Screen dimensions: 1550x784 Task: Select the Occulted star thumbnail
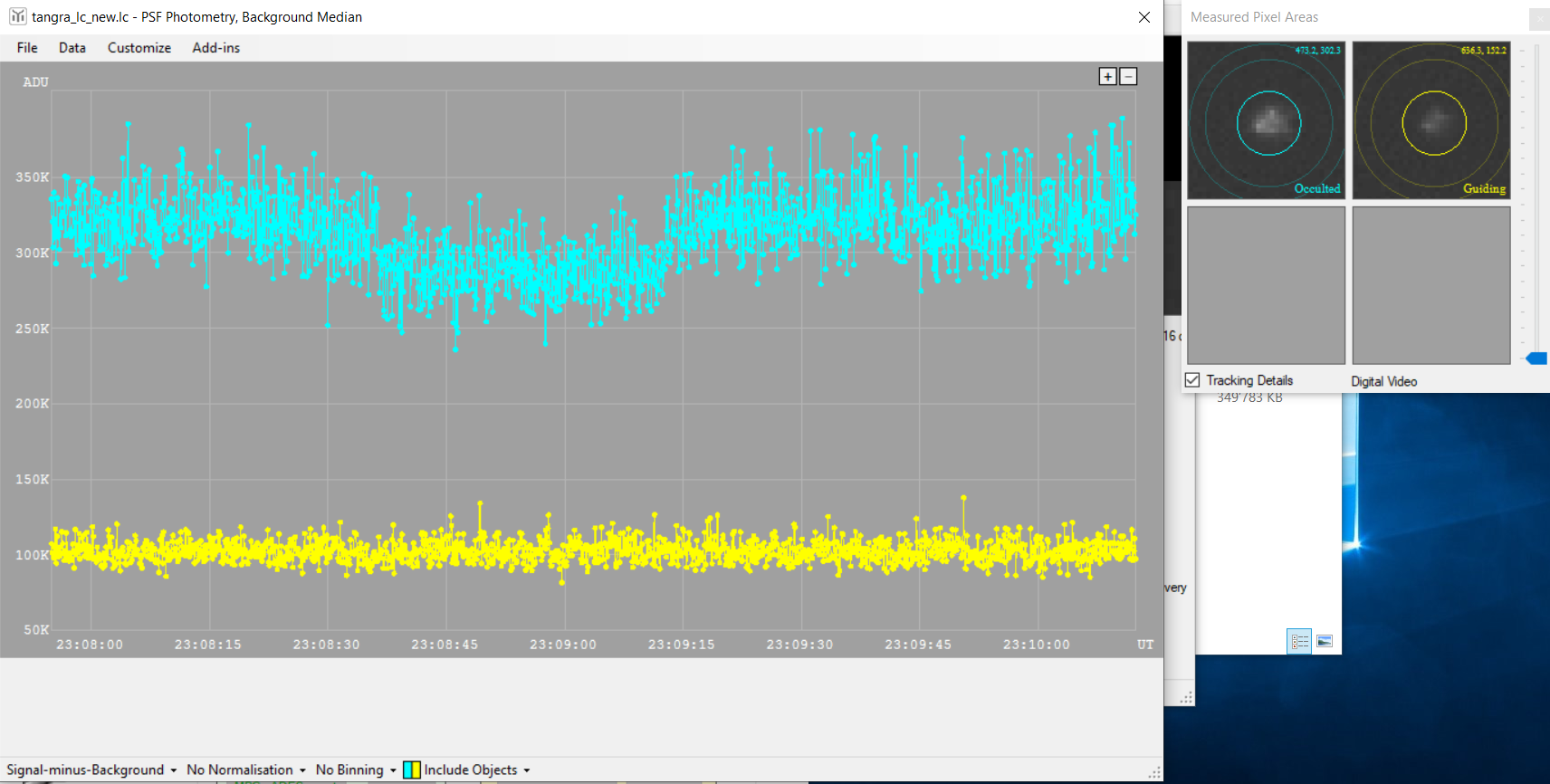pyautogui.click(x=1266, y=120)
